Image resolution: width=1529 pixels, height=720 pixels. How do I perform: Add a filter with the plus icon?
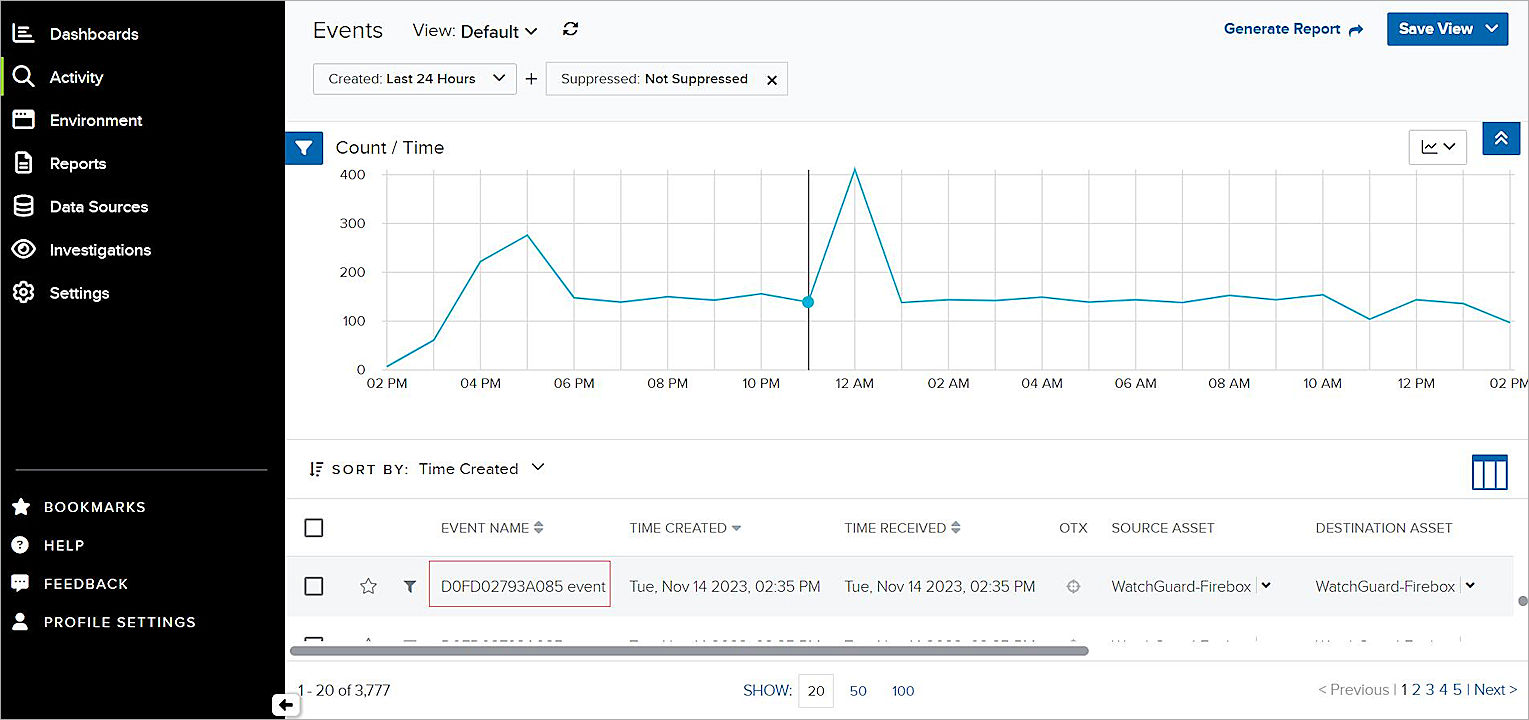click(531, 79)
